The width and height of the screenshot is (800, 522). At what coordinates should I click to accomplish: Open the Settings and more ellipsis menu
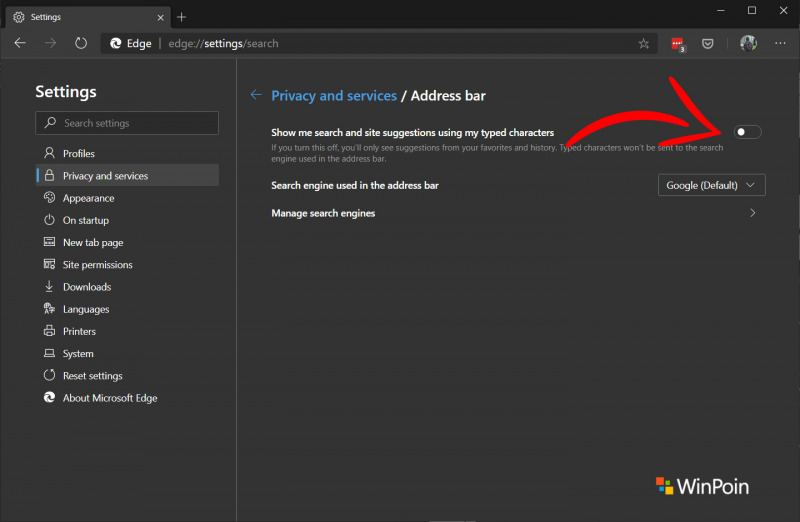click(780, 43)
